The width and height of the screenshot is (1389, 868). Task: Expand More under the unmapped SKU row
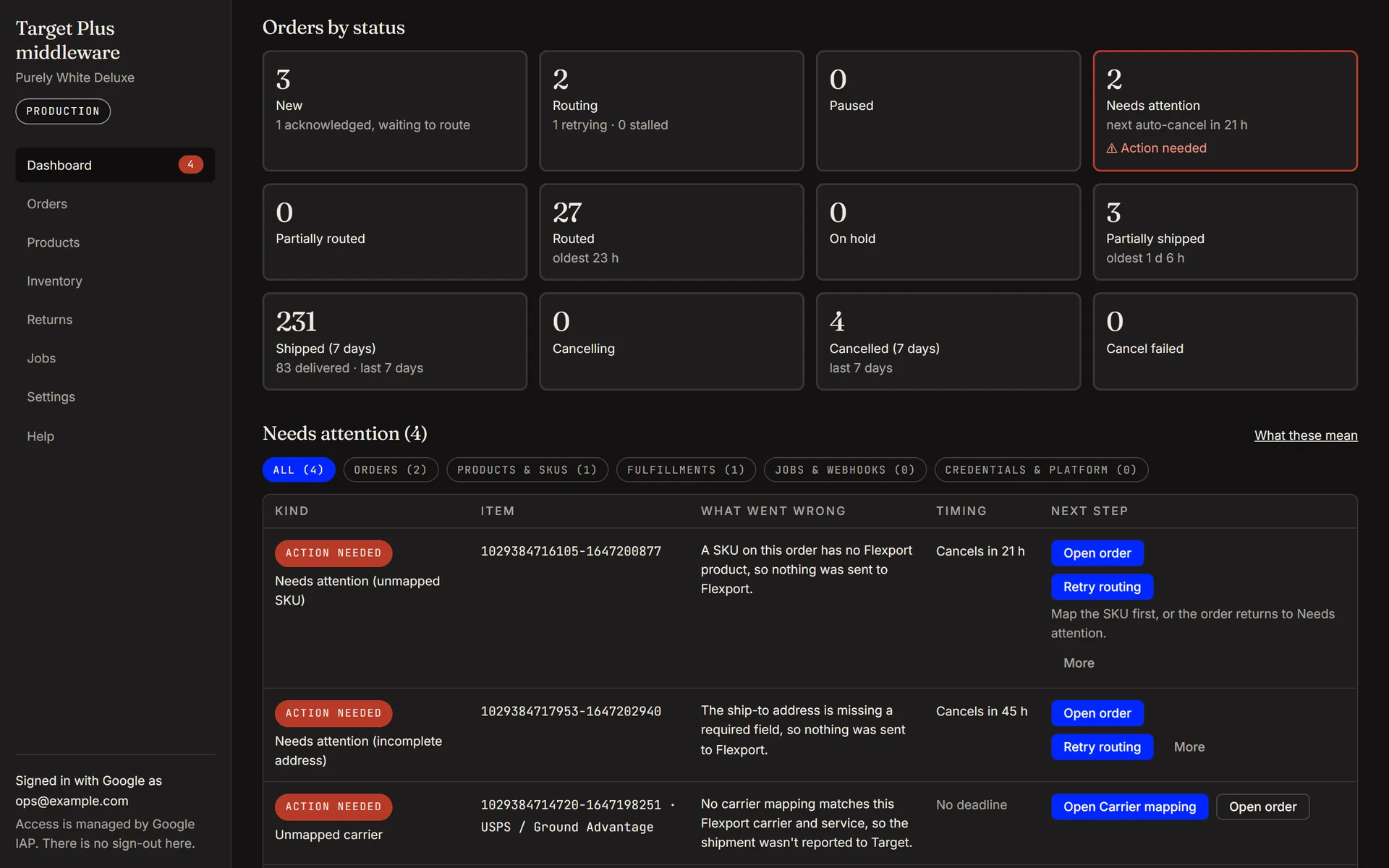(1079, 663)
